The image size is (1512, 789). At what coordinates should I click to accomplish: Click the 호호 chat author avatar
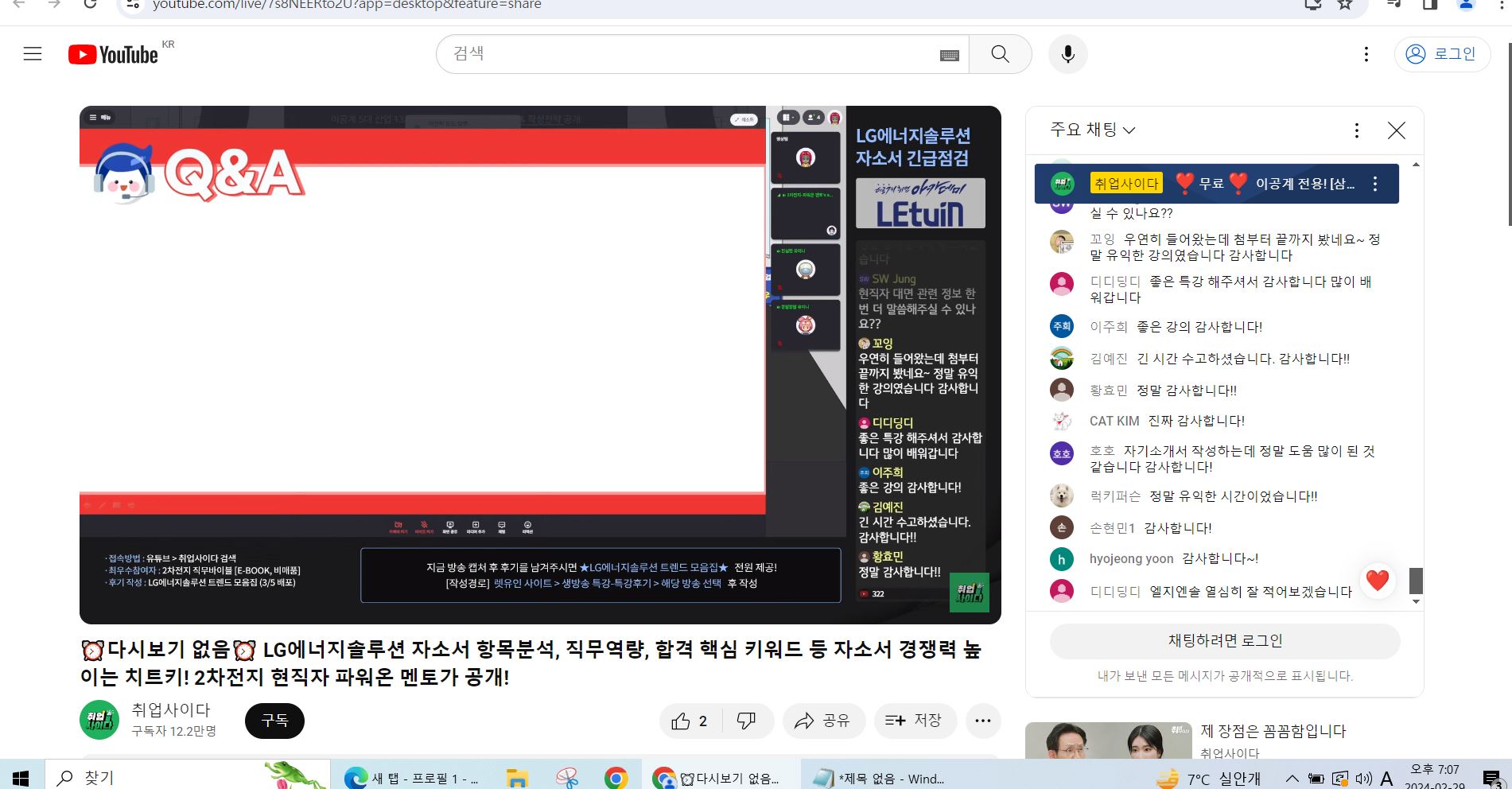1062,453
